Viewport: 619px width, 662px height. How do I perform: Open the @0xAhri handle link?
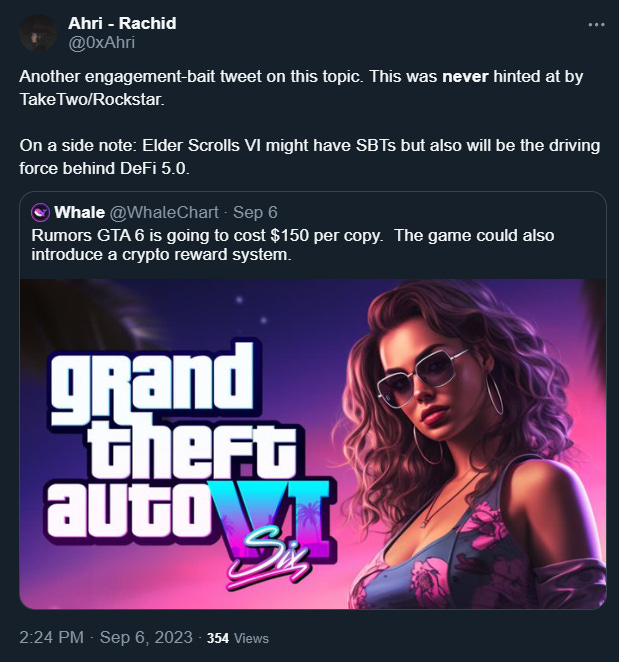(x=101, y=43)
